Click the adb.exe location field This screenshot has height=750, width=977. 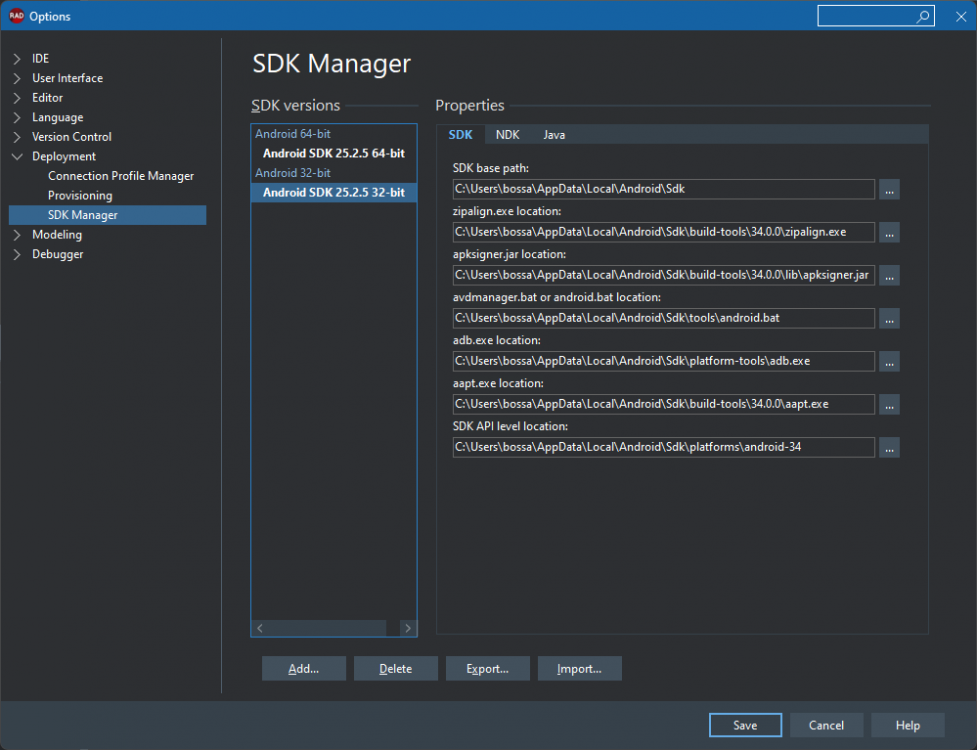(664, 361)
